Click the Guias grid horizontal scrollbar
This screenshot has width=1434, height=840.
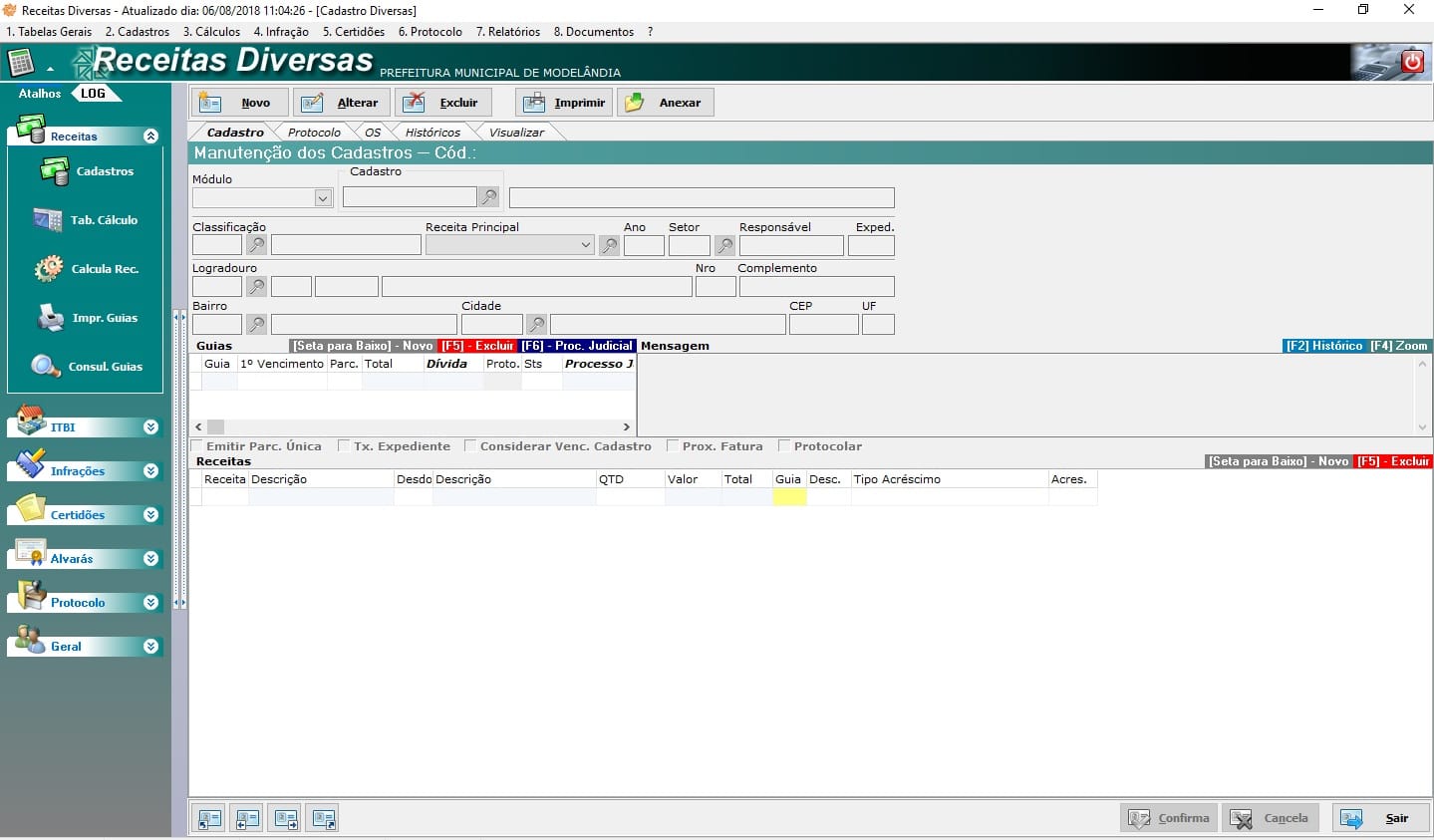click(413, 426)
